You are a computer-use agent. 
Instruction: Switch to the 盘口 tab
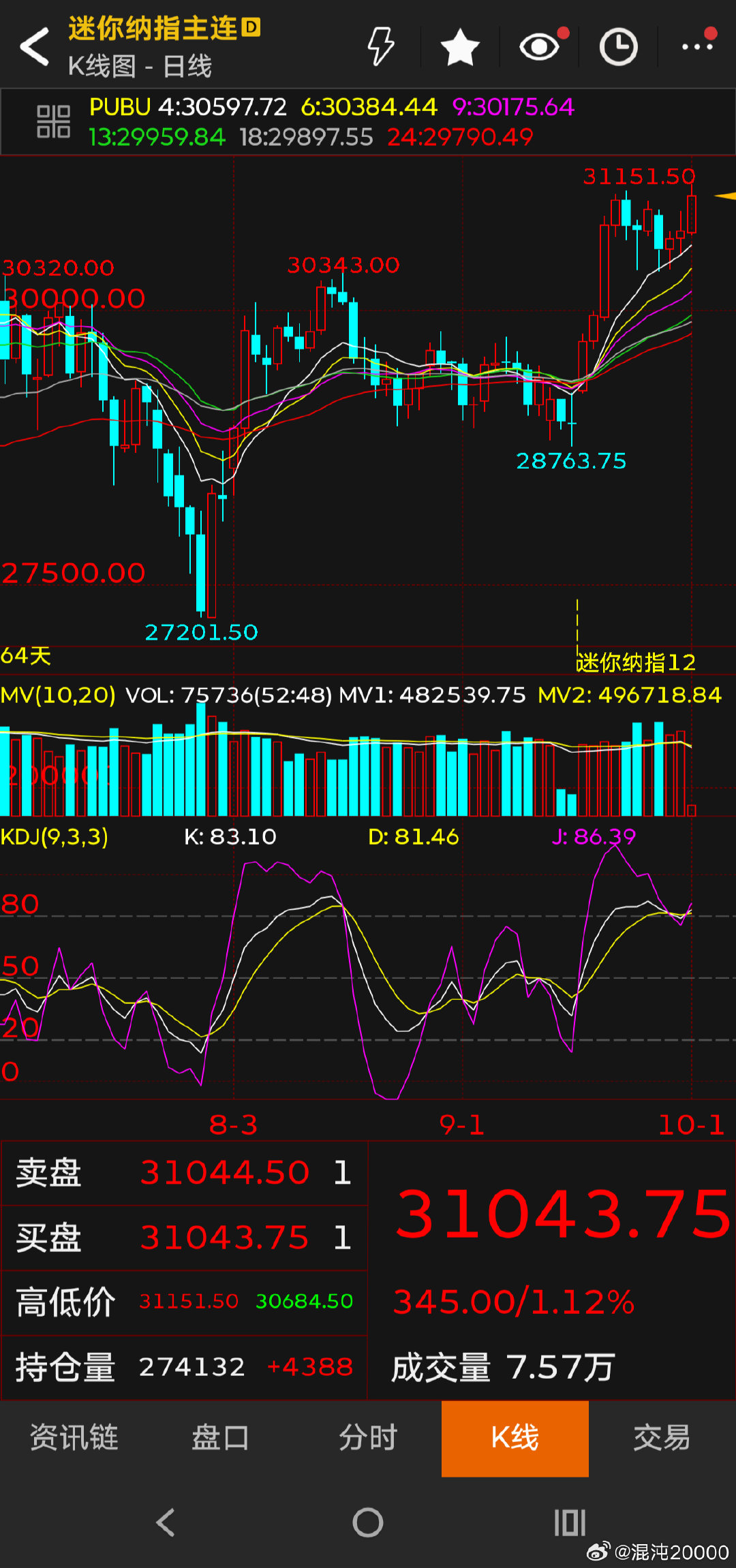220,1438
